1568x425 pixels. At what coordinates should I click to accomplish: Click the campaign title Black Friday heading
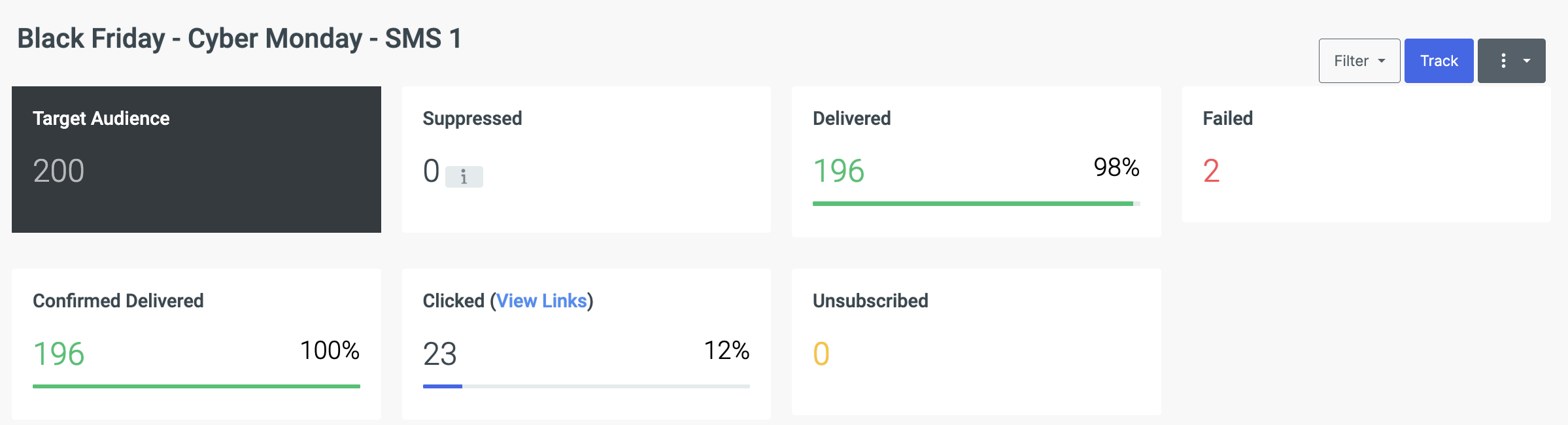point(239,39)
